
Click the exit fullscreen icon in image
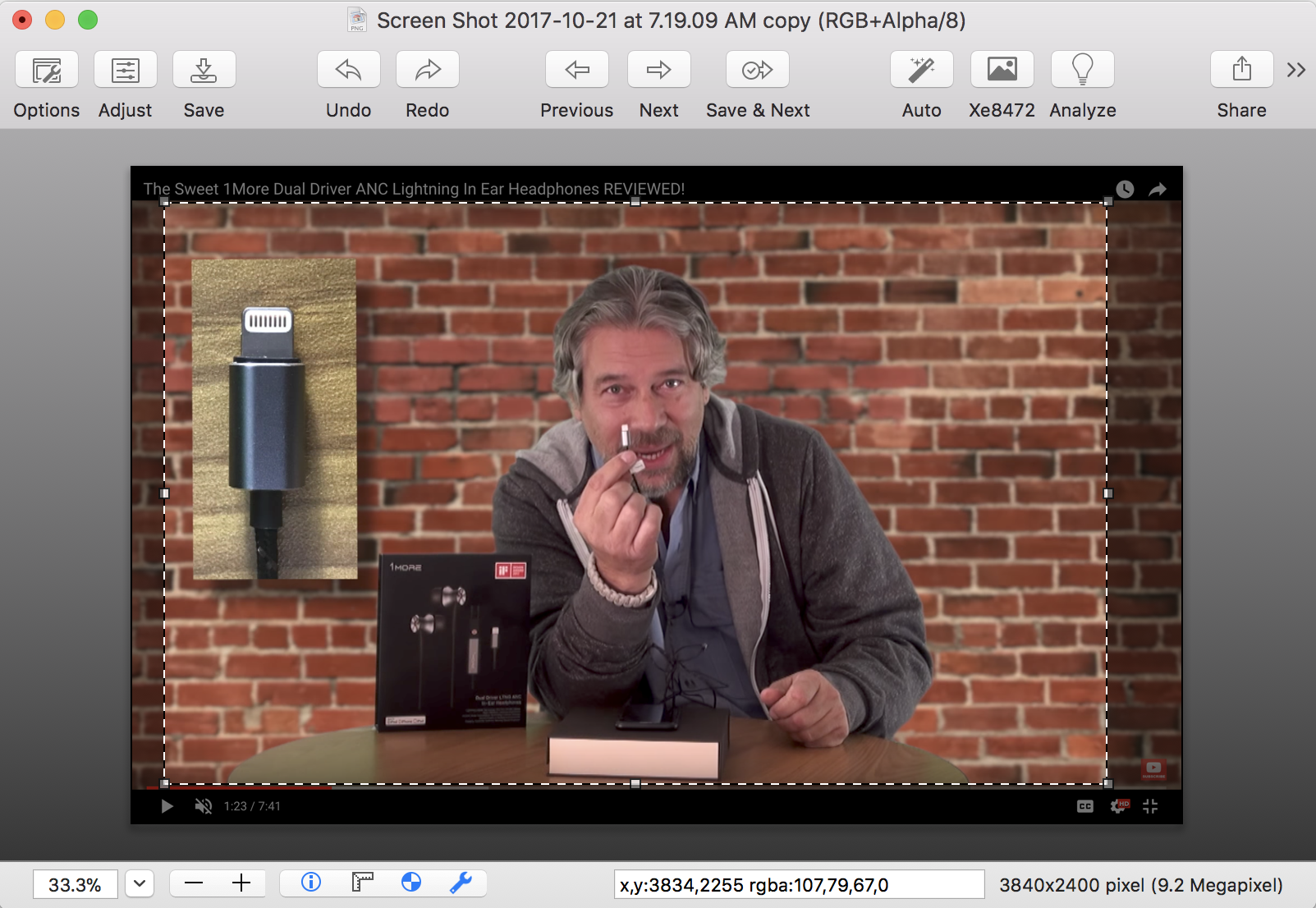(x=1150, y=806)
